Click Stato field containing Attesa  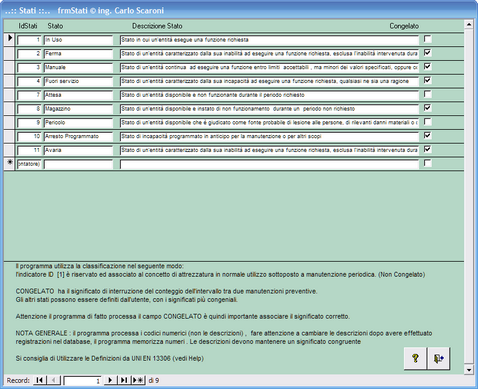pyautogui.click(x=78, y=95)
